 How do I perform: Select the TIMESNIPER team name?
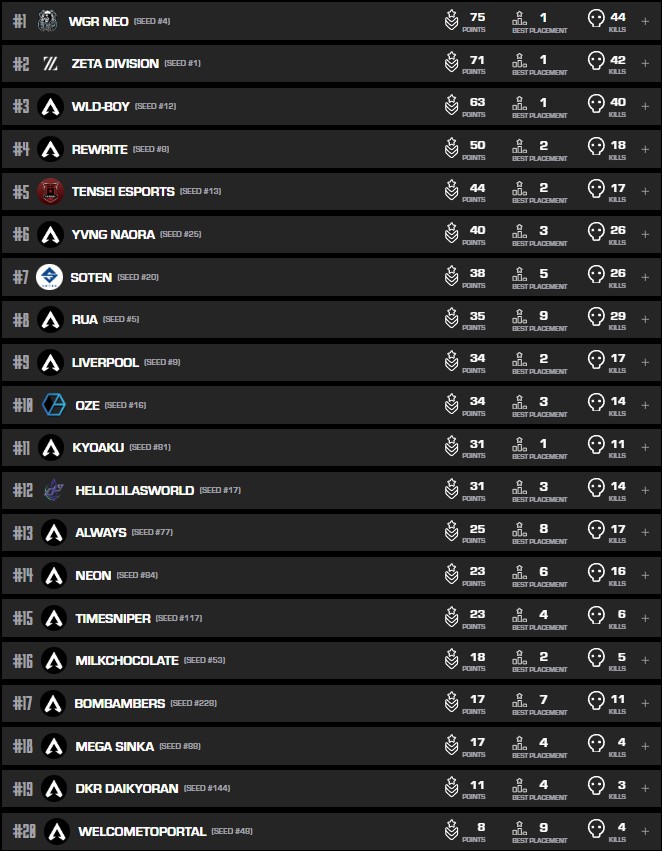(x=113, y=618)
